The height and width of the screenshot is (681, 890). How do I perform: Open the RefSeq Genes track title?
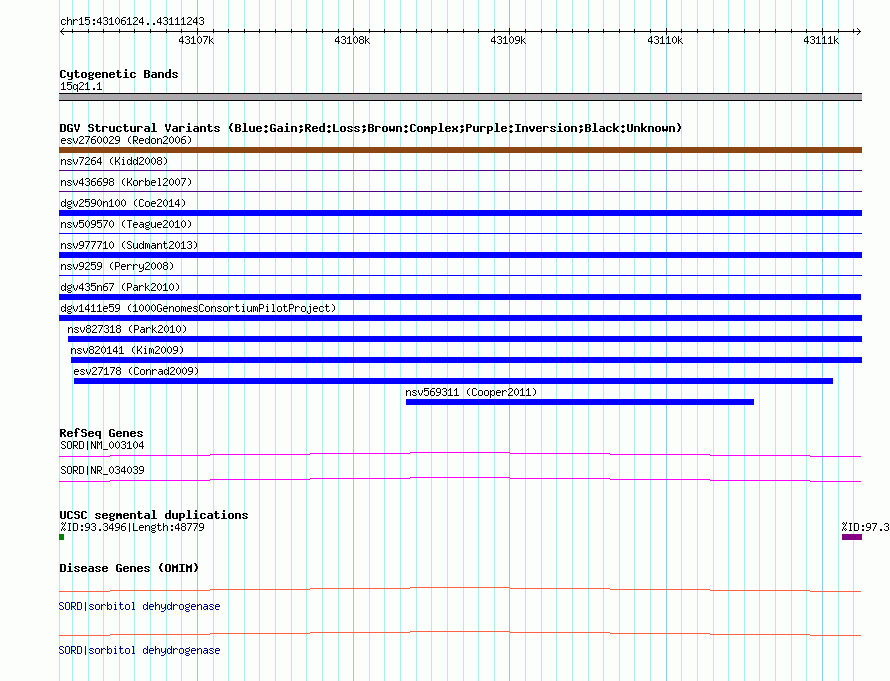pos(101,433)
